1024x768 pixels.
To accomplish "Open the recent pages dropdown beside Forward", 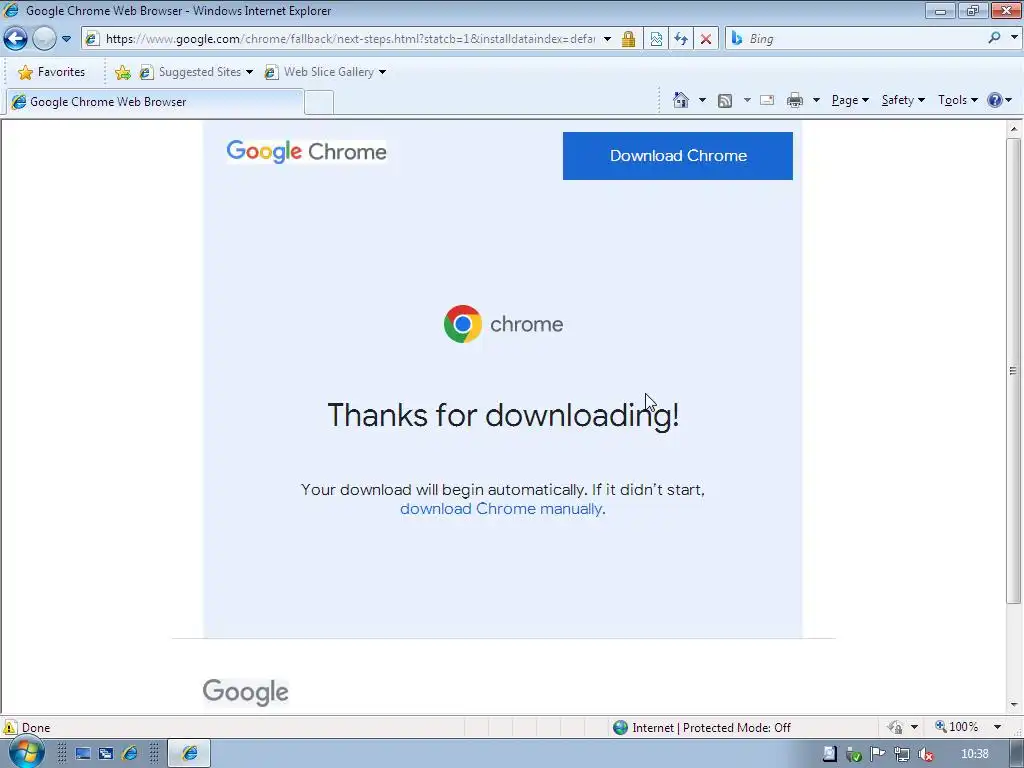I will 66,39.
